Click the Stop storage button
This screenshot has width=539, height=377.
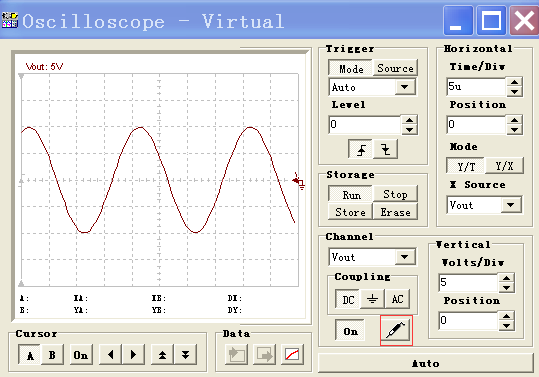(395, 194)
